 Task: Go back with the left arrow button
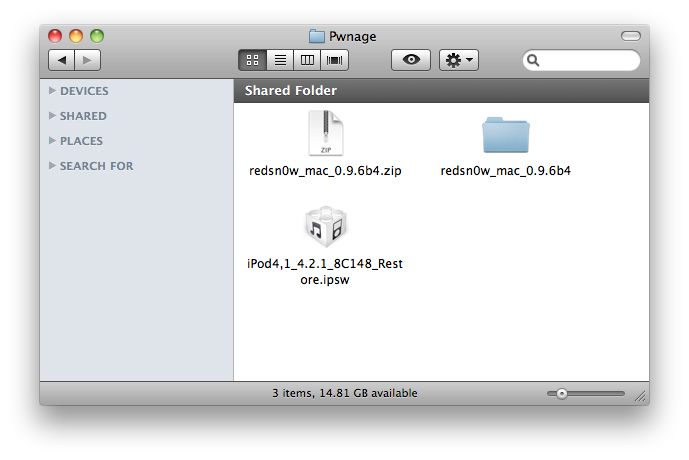click(x=62, y=60)
